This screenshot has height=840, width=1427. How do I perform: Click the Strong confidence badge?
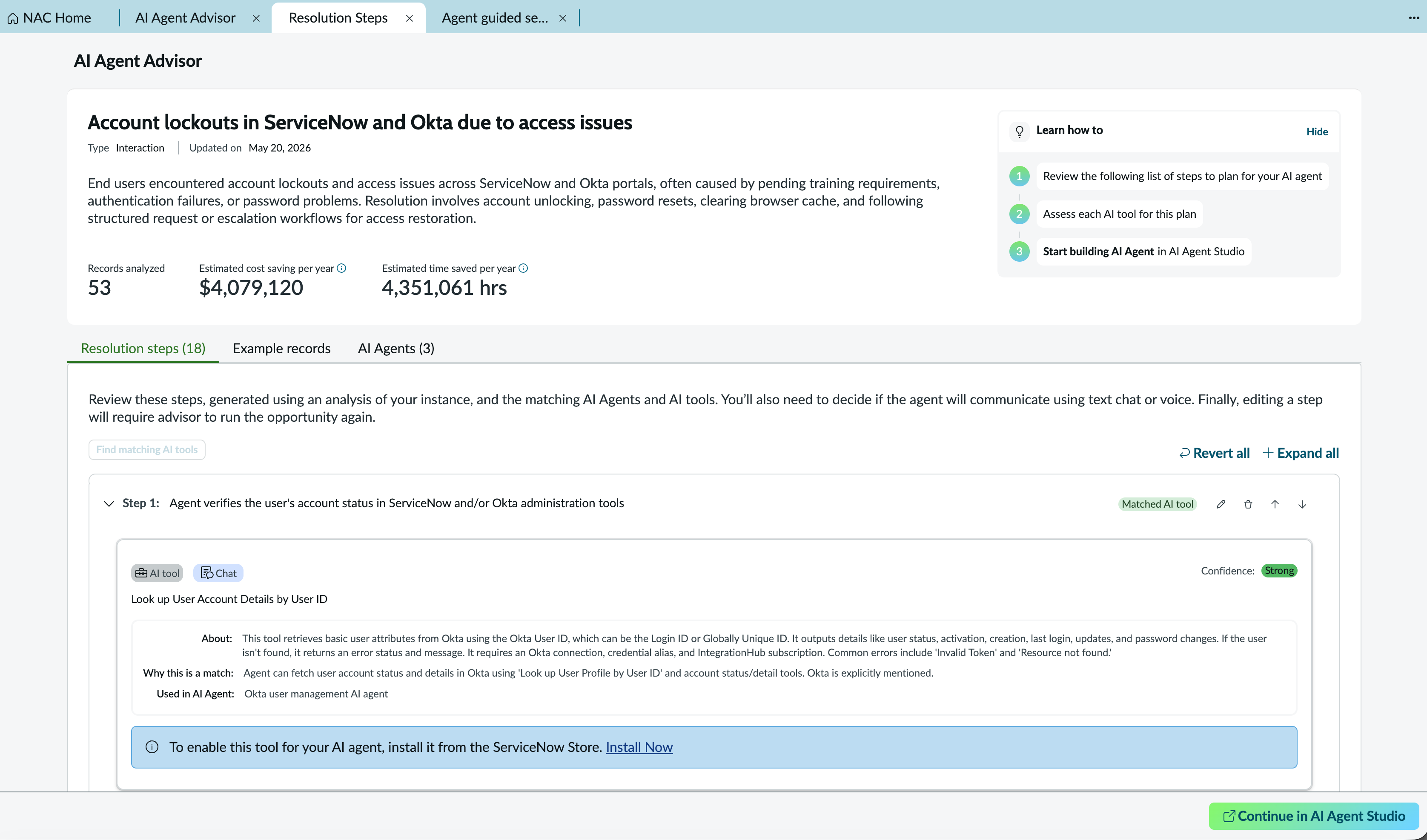tap(1279, 571)
